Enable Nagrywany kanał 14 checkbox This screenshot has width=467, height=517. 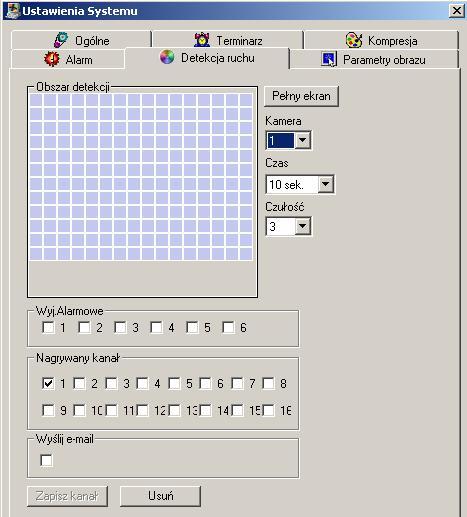tap(206, 410)
